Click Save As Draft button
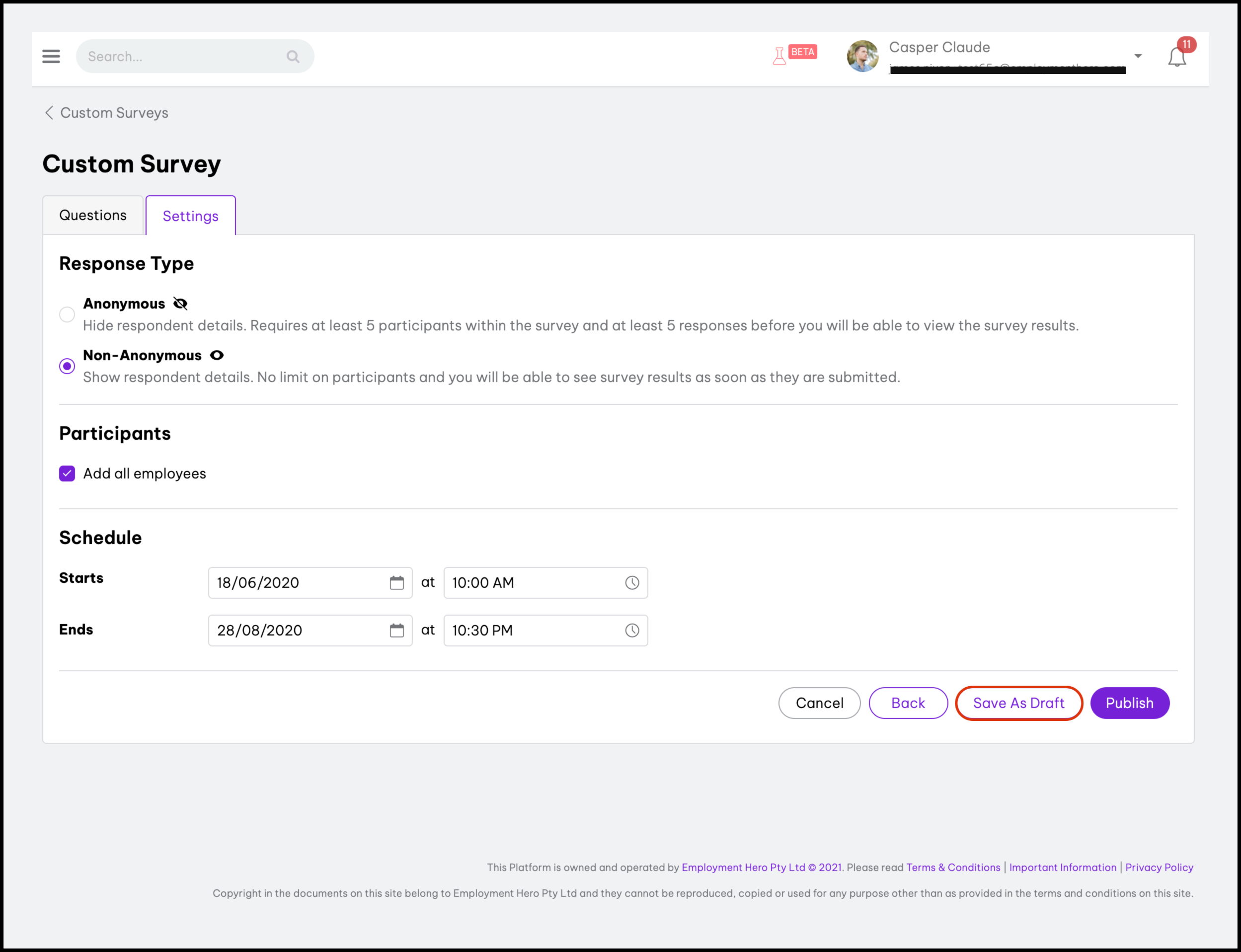Viewport: 1241px width, 952px height. (1018, 703)
